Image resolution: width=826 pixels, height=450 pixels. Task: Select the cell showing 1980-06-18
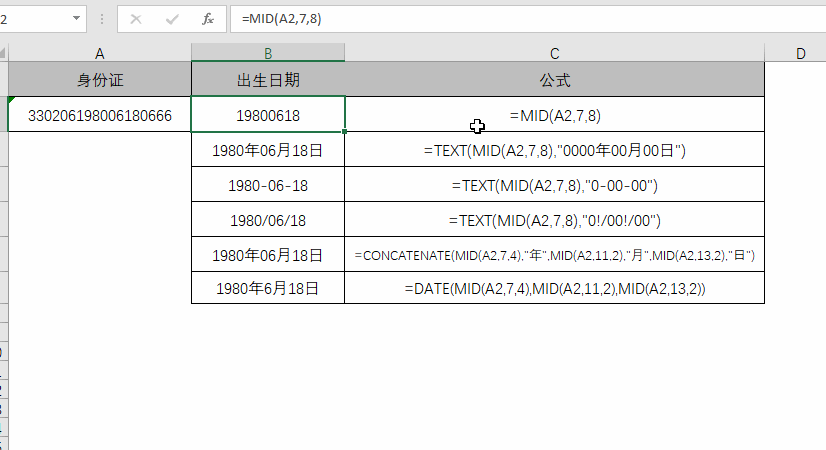(268, 185)
